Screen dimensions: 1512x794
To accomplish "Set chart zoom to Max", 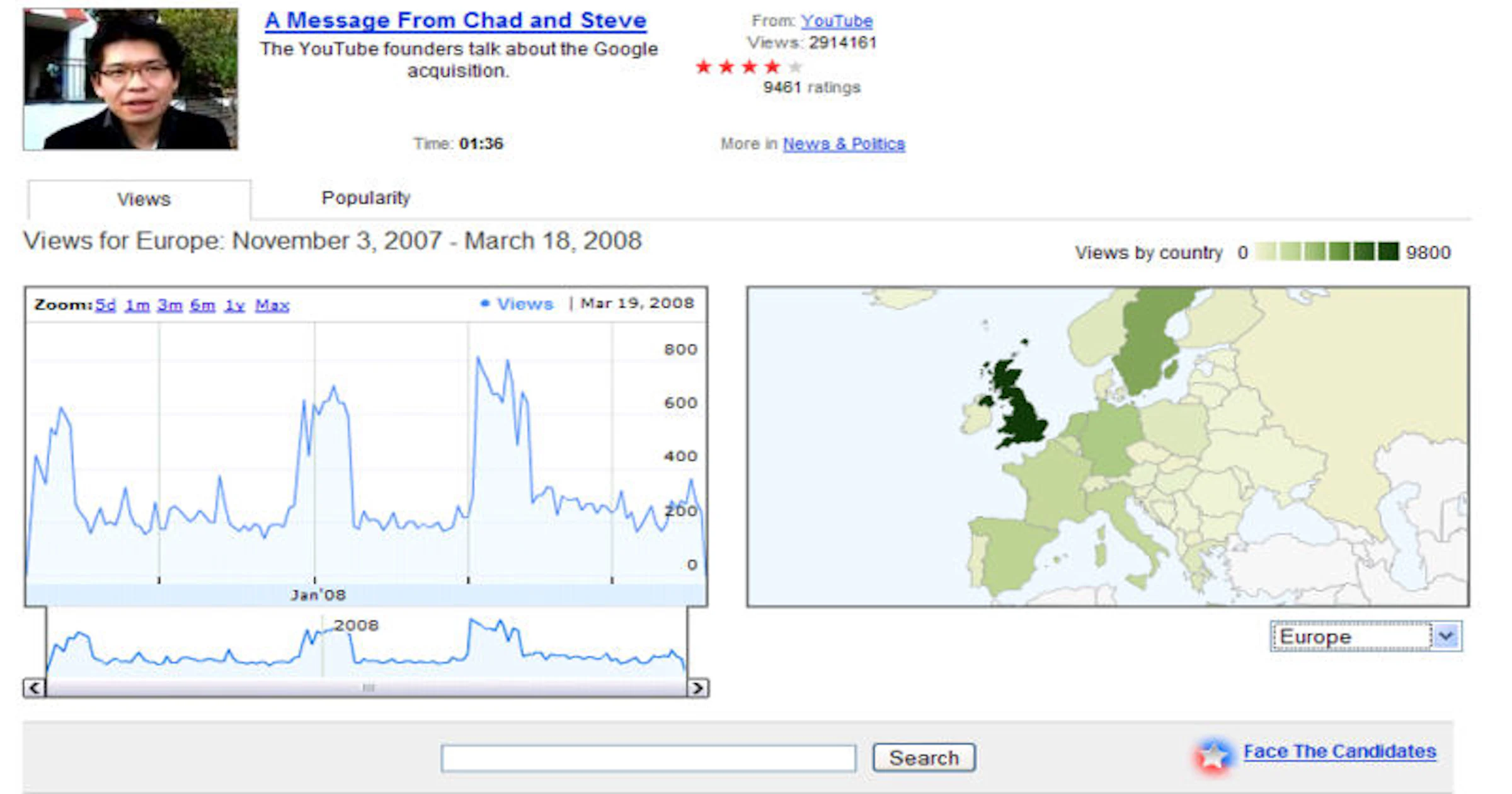I will 272,305.
